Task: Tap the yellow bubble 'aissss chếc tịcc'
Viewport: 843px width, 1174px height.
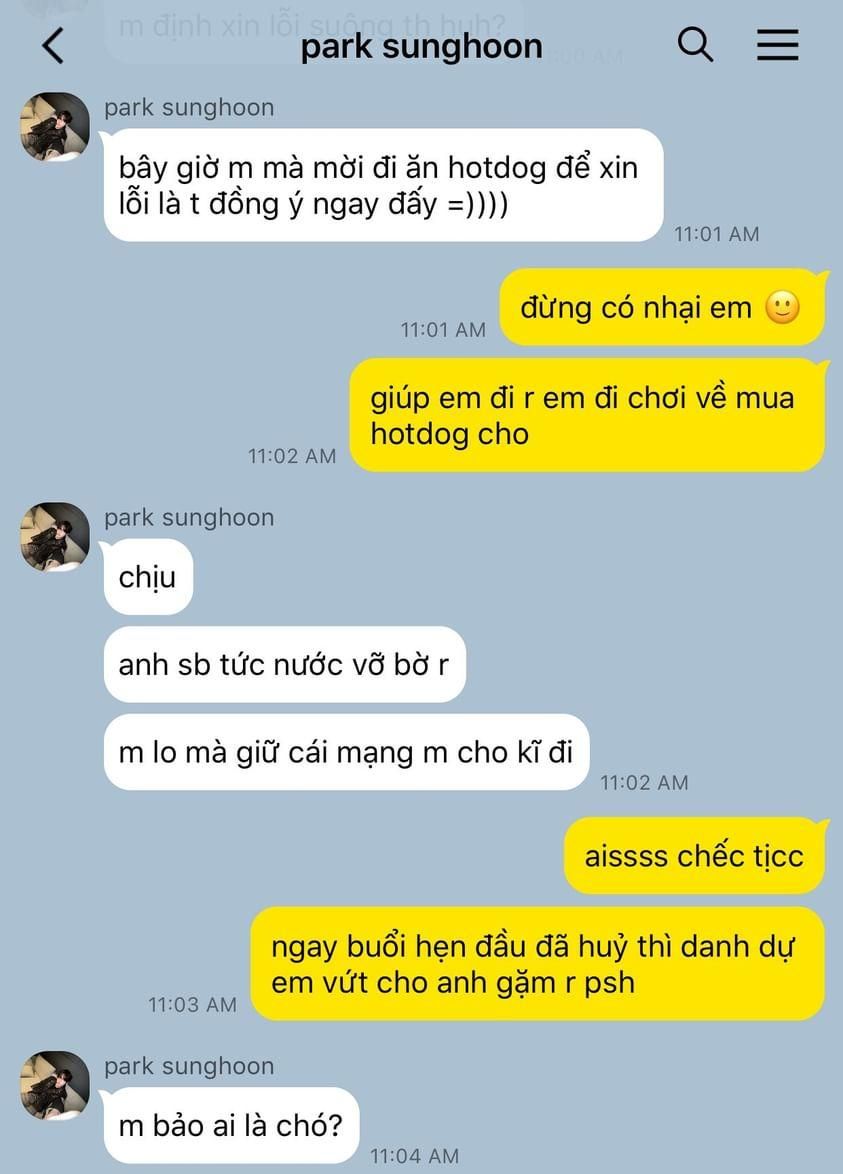Action: click(695, 856)
